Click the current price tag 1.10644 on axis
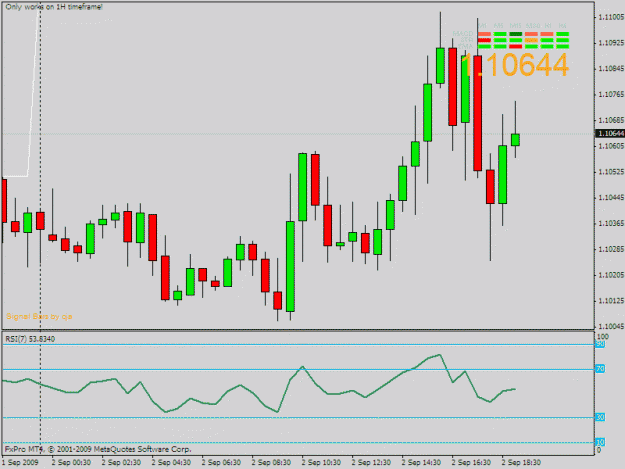This screenshot has width=625, height=469. pos(610,133)
